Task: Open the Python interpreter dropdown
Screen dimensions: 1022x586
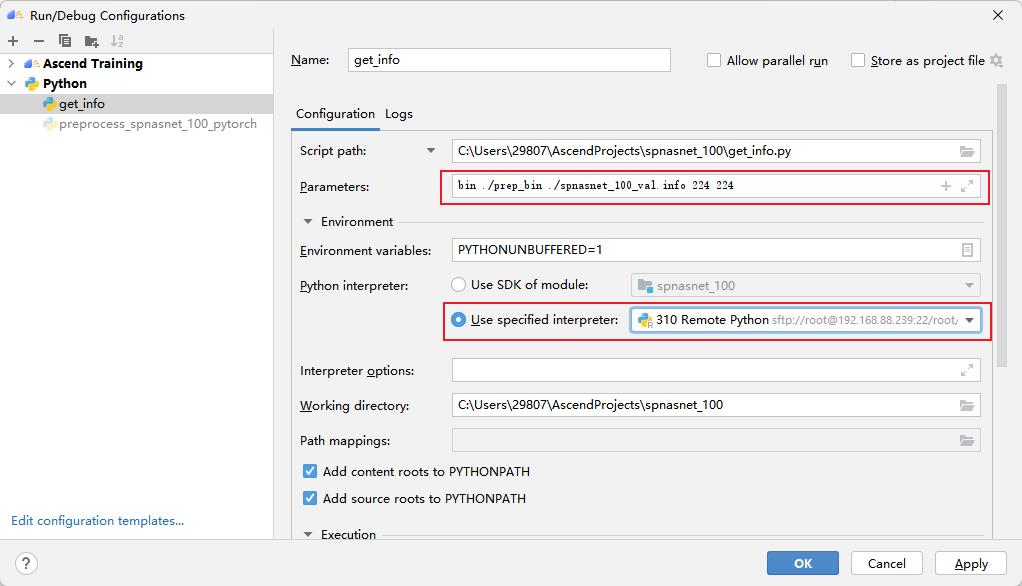Action: [968, 321]
